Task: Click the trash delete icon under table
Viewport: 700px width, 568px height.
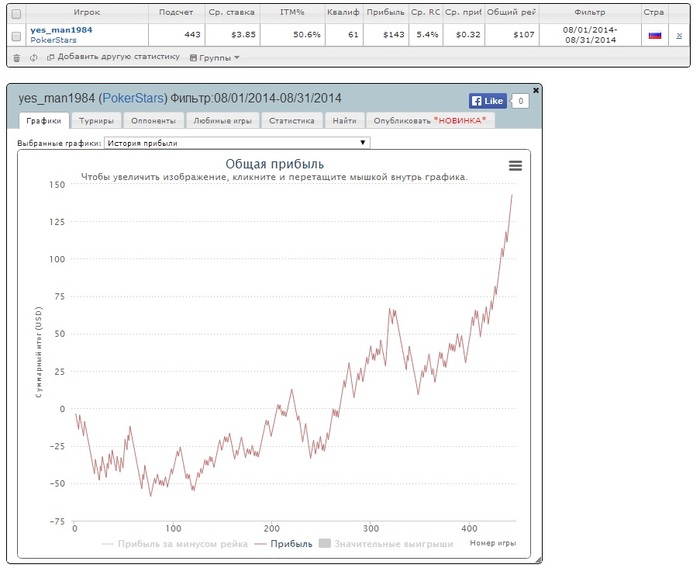Action: (x=17, y=58)
